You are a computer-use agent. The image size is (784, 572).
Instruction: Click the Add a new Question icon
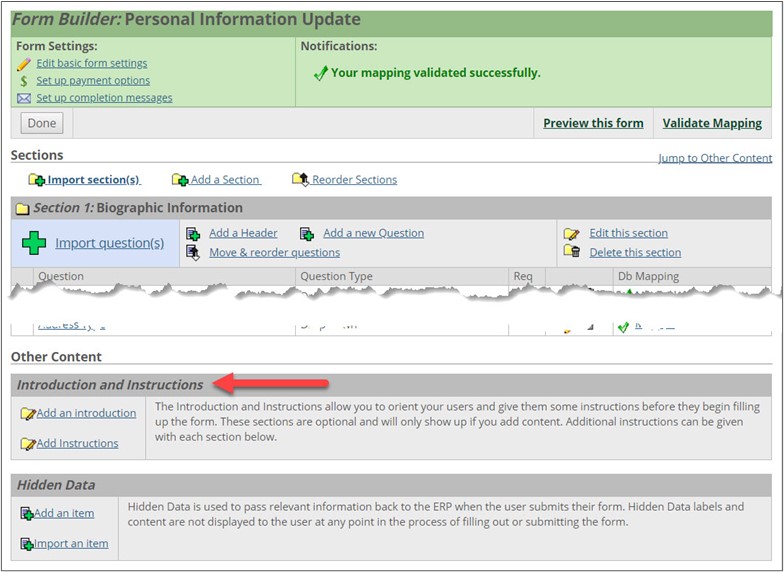[307, 234]
